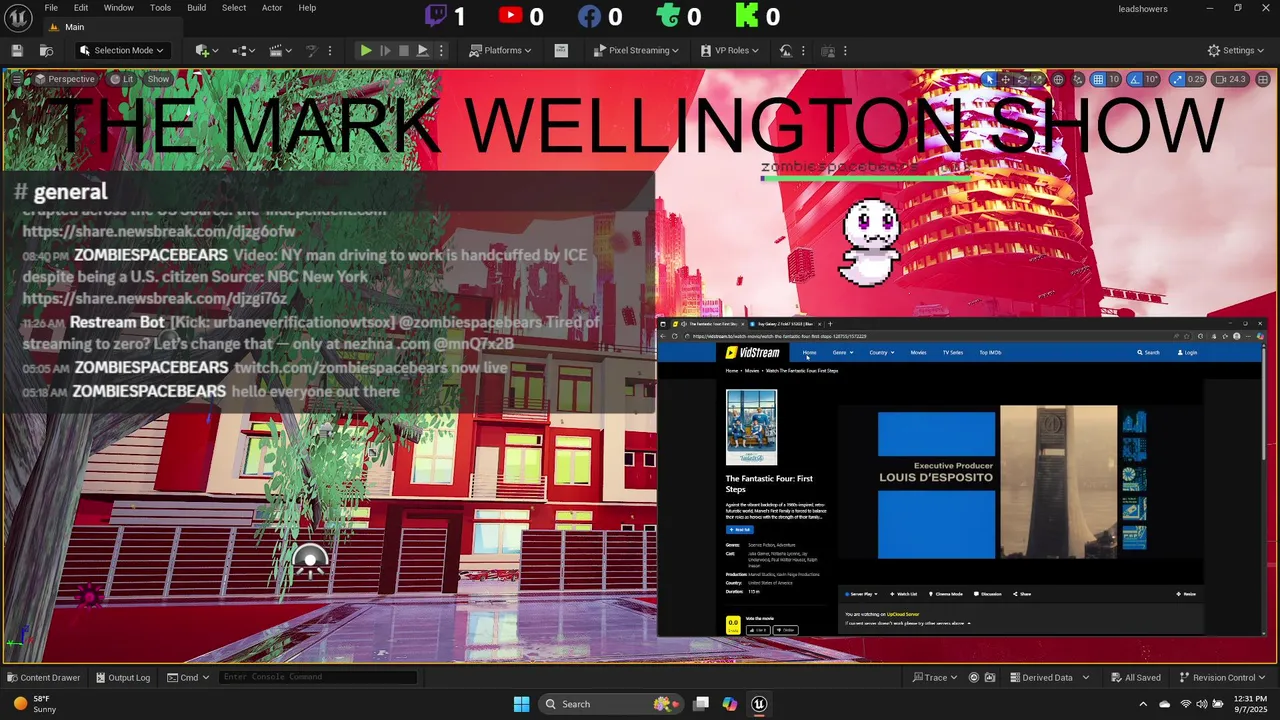Open the Output Log
The image size is (1280, 720).
[122, 677]
